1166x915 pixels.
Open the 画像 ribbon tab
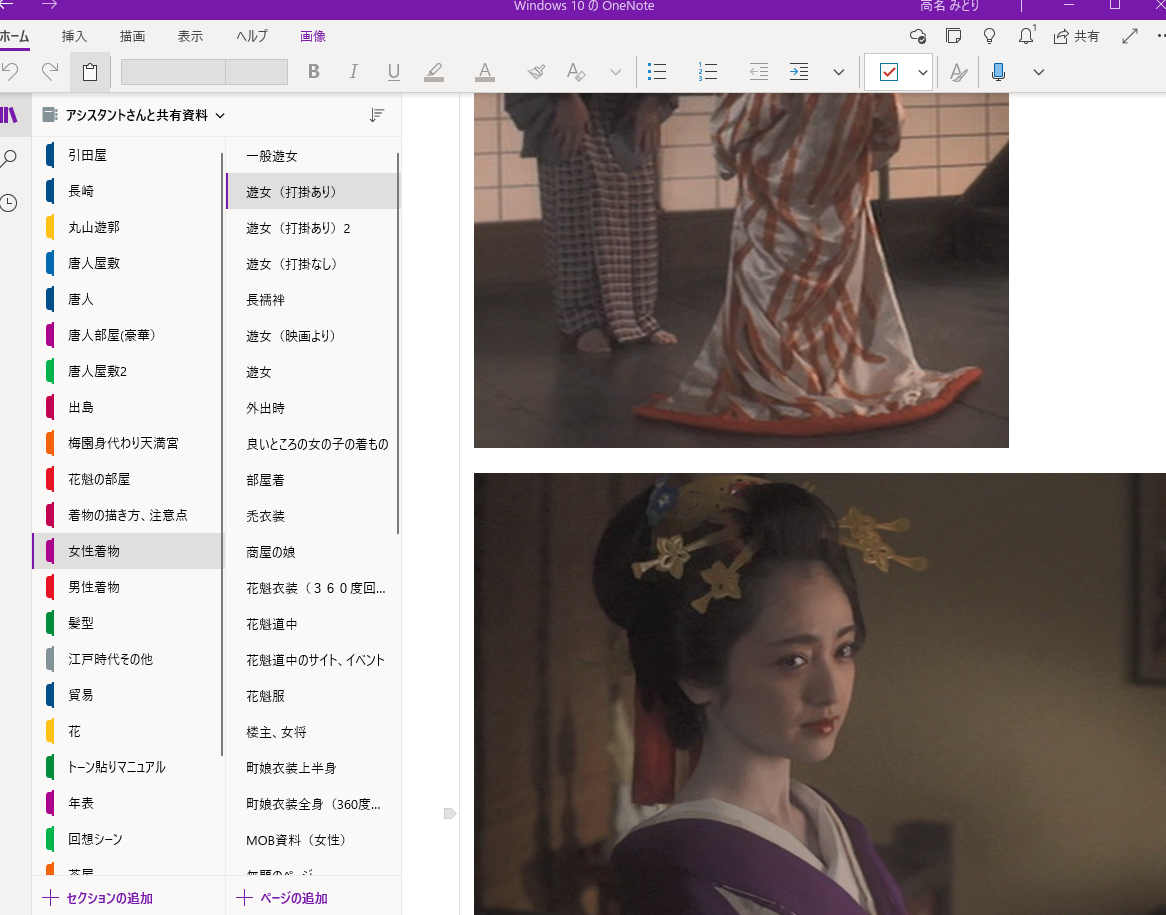tap(313, 36)
